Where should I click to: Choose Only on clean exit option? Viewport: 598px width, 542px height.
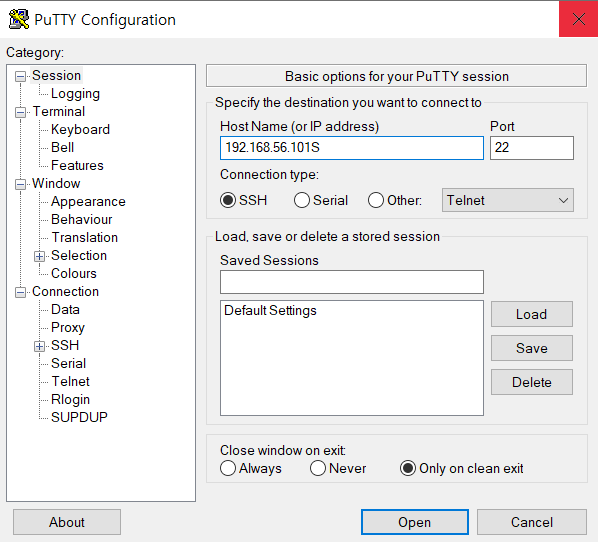click(x=408, y=468)
